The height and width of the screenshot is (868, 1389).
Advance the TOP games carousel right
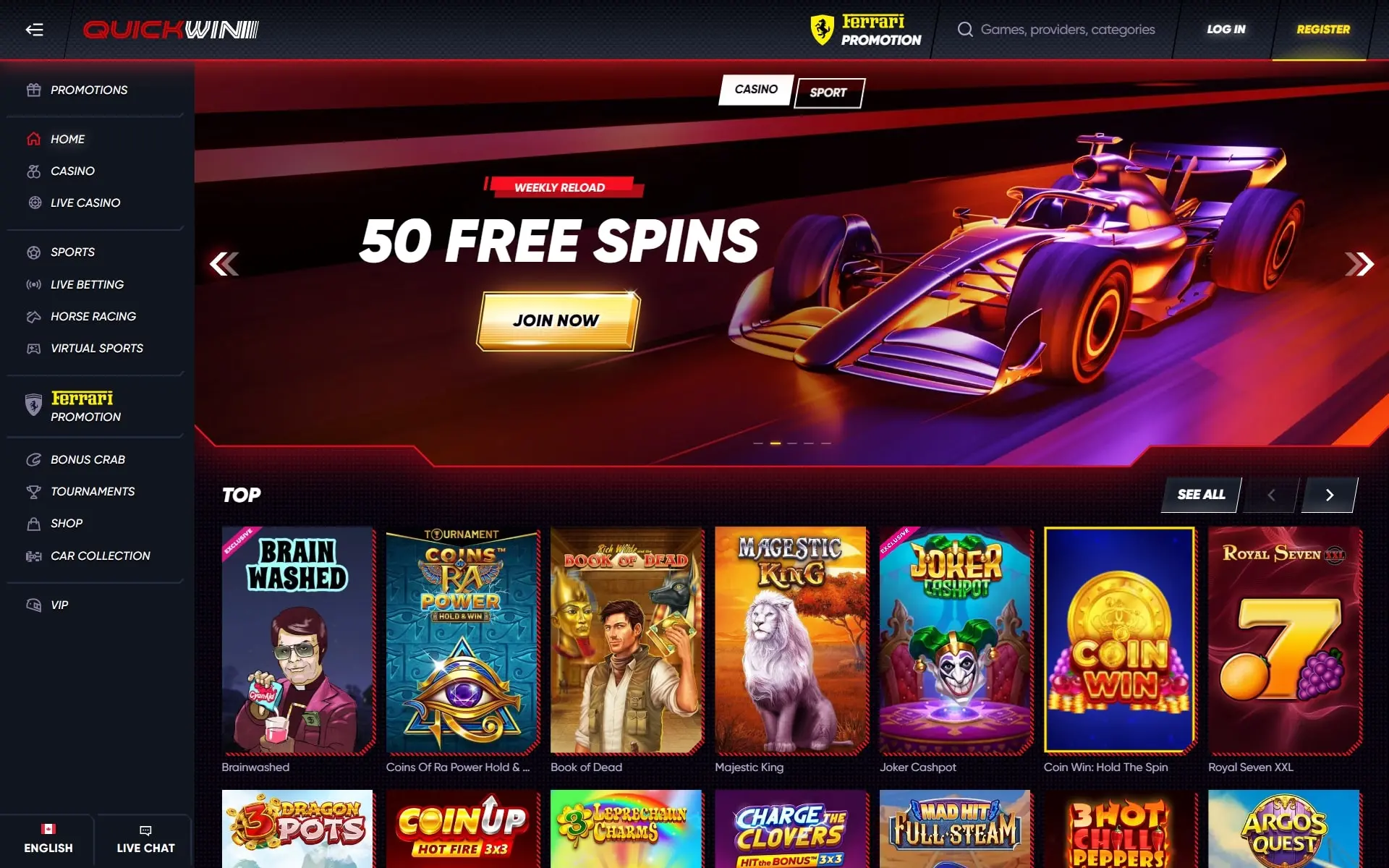(1329, 495)
